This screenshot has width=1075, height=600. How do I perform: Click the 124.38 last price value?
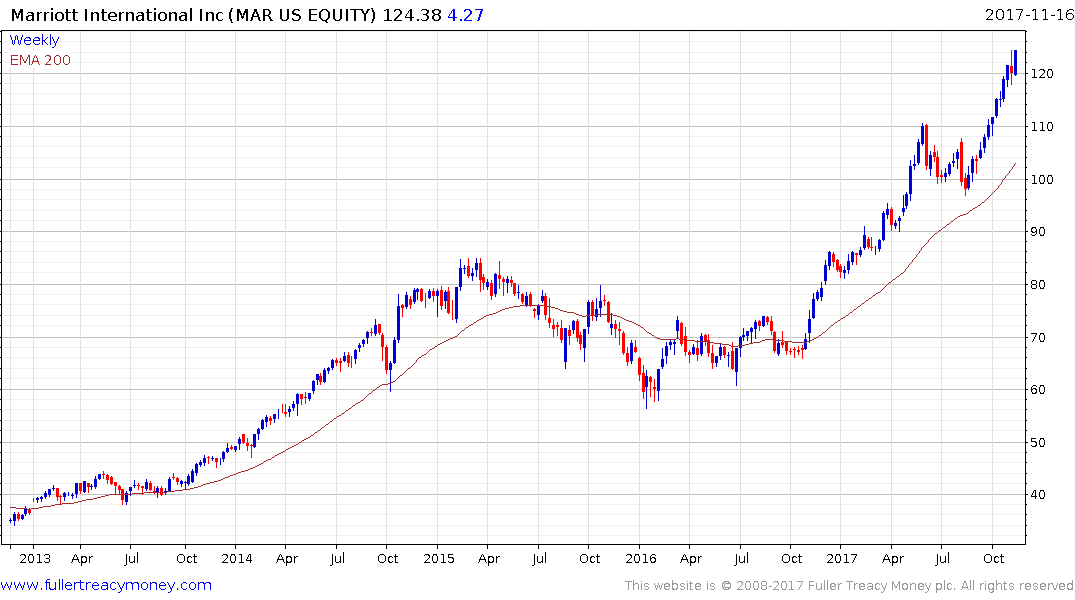pos(412,15)
